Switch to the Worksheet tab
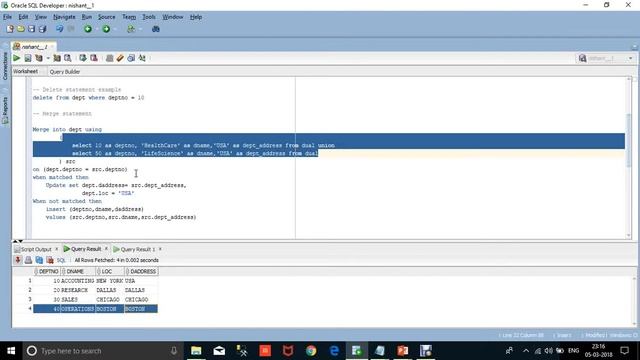The image size is (640, 360). pos(25,71)
